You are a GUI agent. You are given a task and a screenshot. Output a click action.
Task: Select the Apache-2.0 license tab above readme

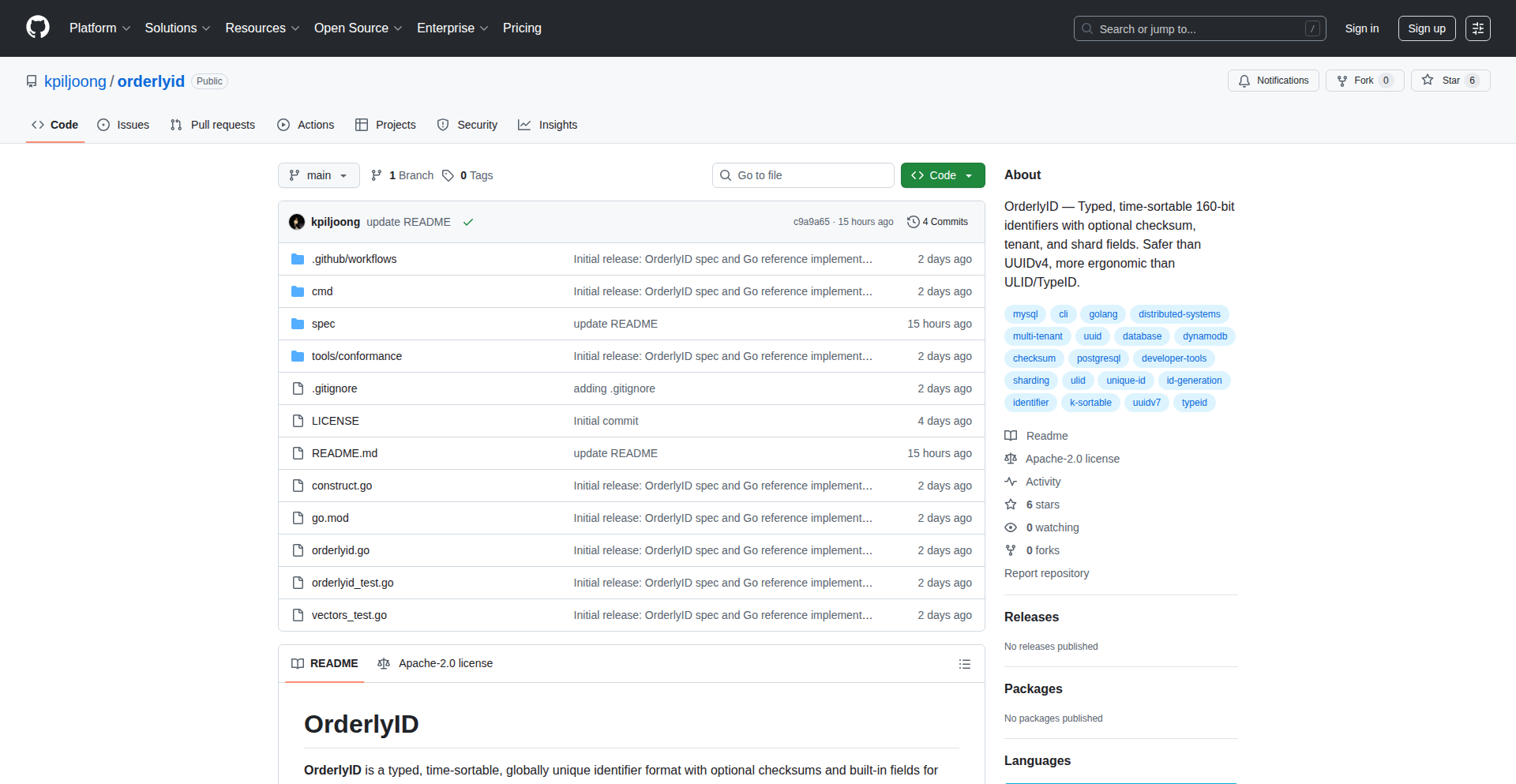(x=435, y=664)
